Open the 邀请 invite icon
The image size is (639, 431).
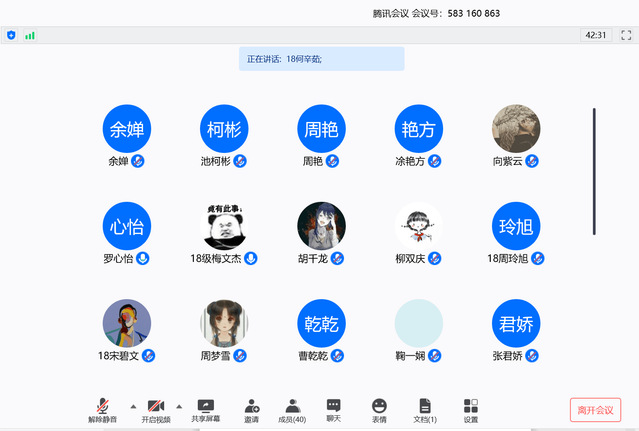tap(251, 406)
